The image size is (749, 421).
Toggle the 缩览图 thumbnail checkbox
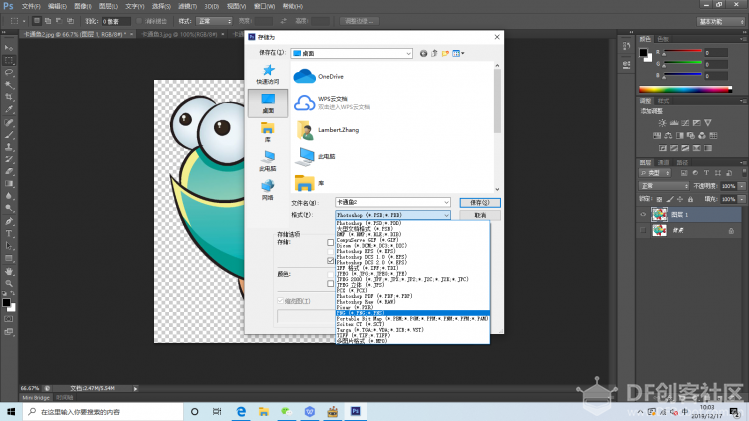point(280,301)
